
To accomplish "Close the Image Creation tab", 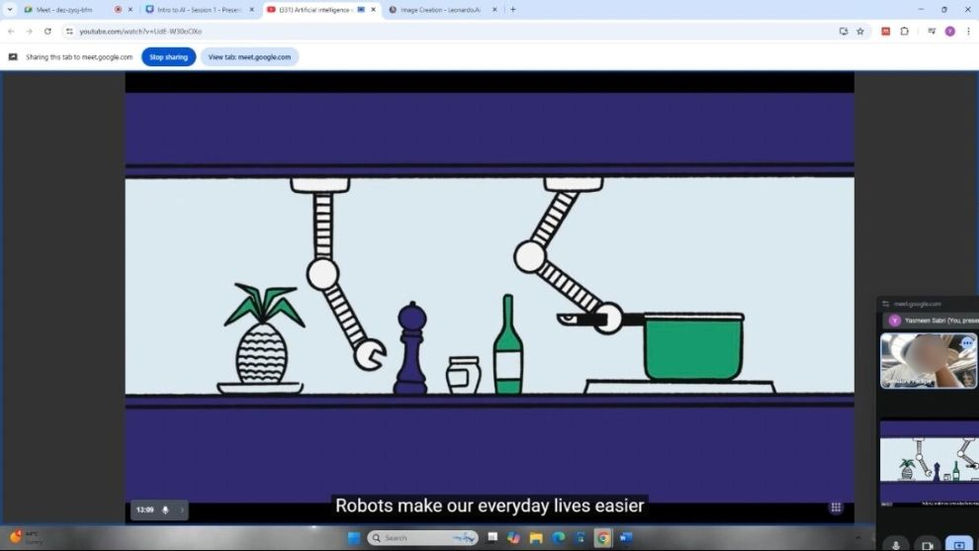I will click(494, 10).
